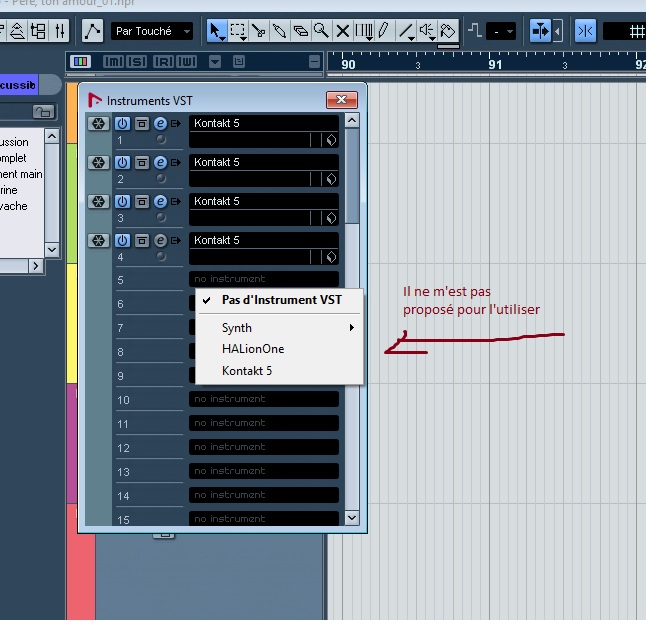Open Kontakt 5 instrument selector in slot 3

(x=264, y=201)
